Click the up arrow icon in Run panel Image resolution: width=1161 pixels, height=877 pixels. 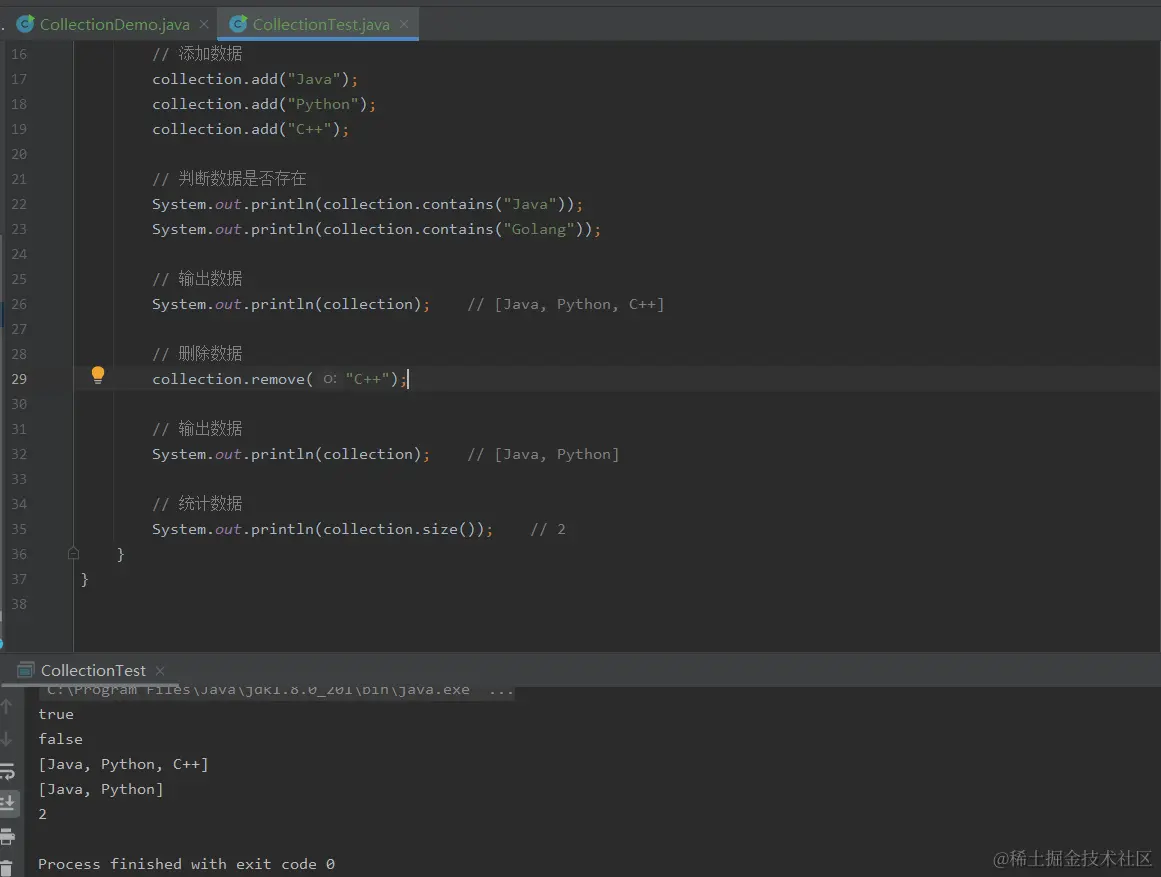tap(6, 707)
